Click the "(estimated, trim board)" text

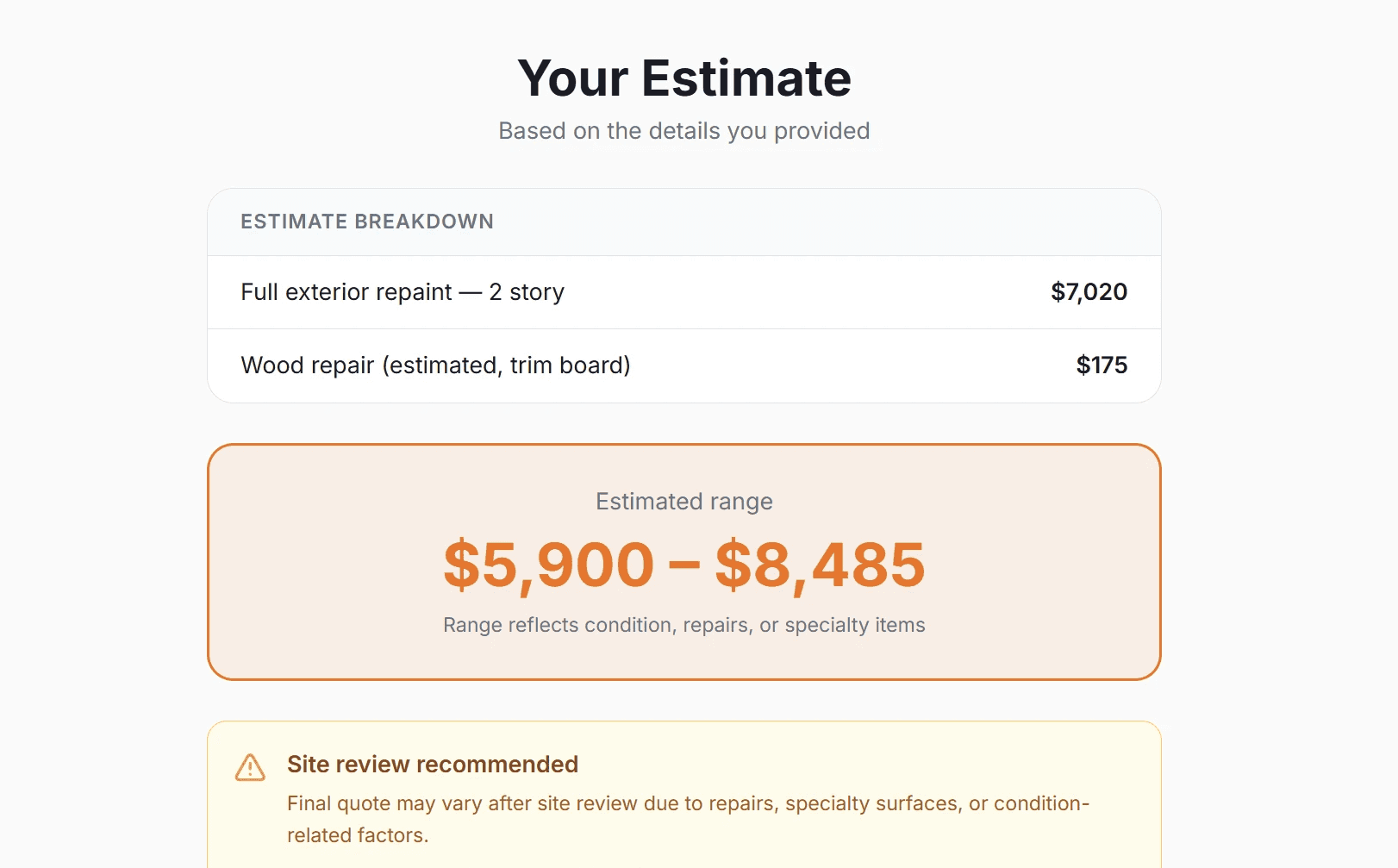click(x=507, y=365)
